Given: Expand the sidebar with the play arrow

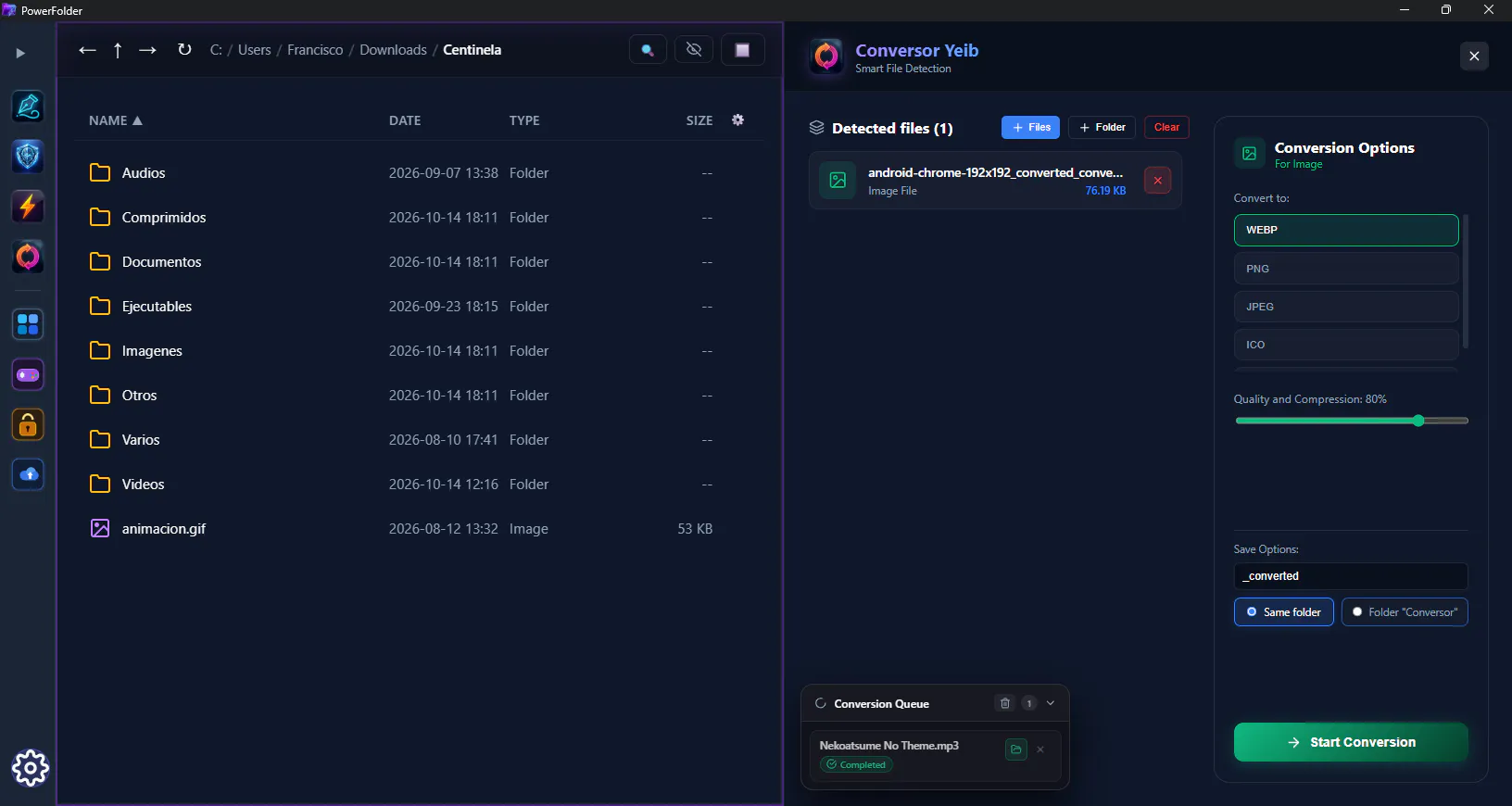Looking at the screenshot, I should [x=20, y=53].
